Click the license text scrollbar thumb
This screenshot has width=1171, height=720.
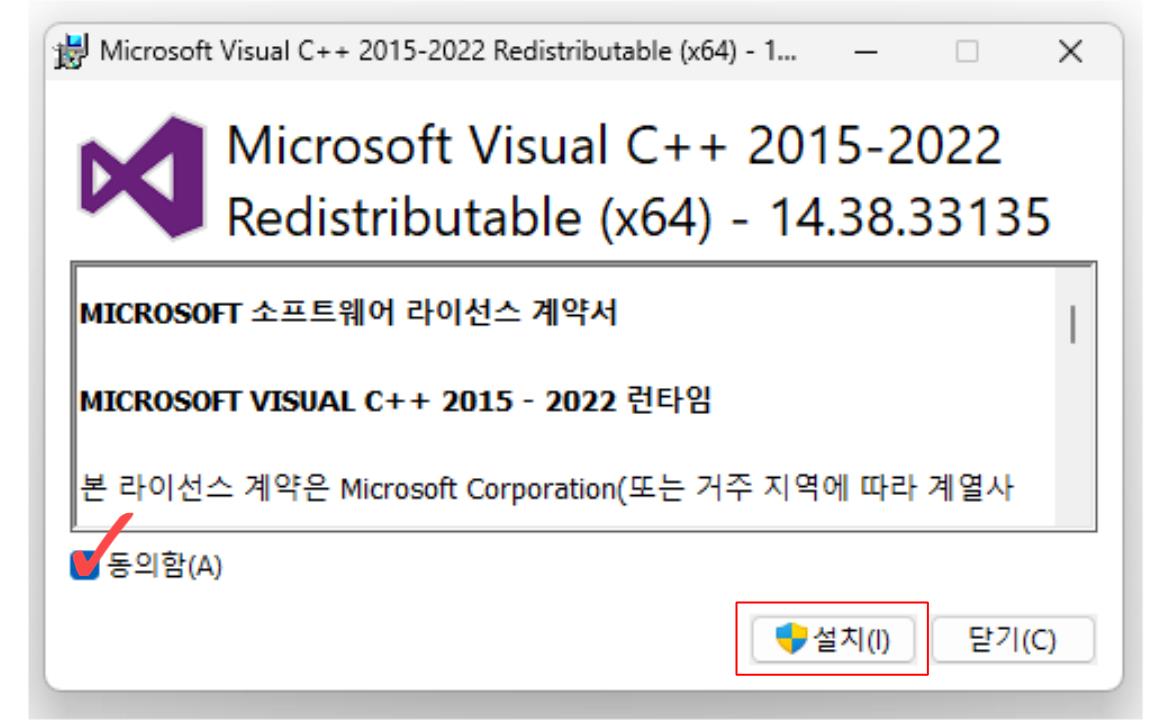(1073, 324)
